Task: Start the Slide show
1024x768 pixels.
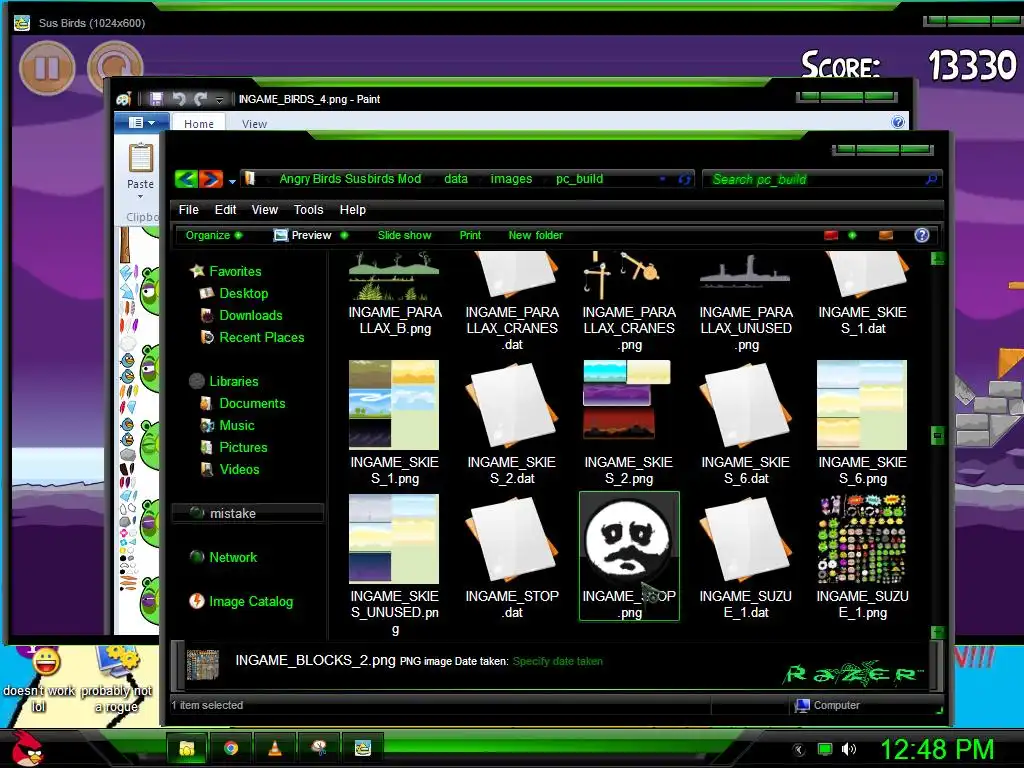Action: [x=404, y=235]
